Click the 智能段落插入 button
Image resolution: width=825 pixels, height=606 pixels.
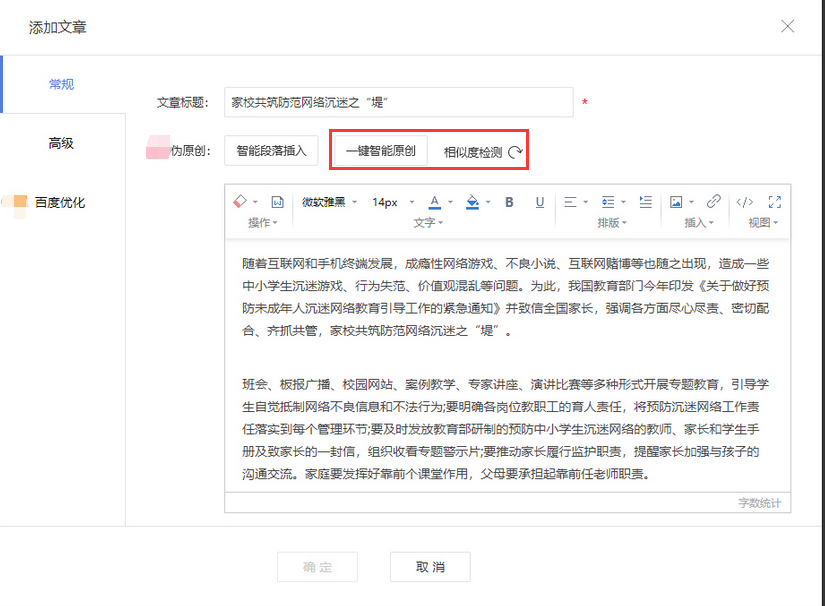(269, 148)
